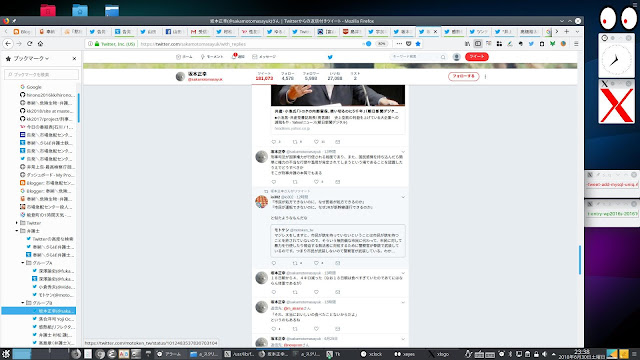Screen dimensions: 640x360
Task: Follow the user with the follow button
Action: click(x=464, y=76)
